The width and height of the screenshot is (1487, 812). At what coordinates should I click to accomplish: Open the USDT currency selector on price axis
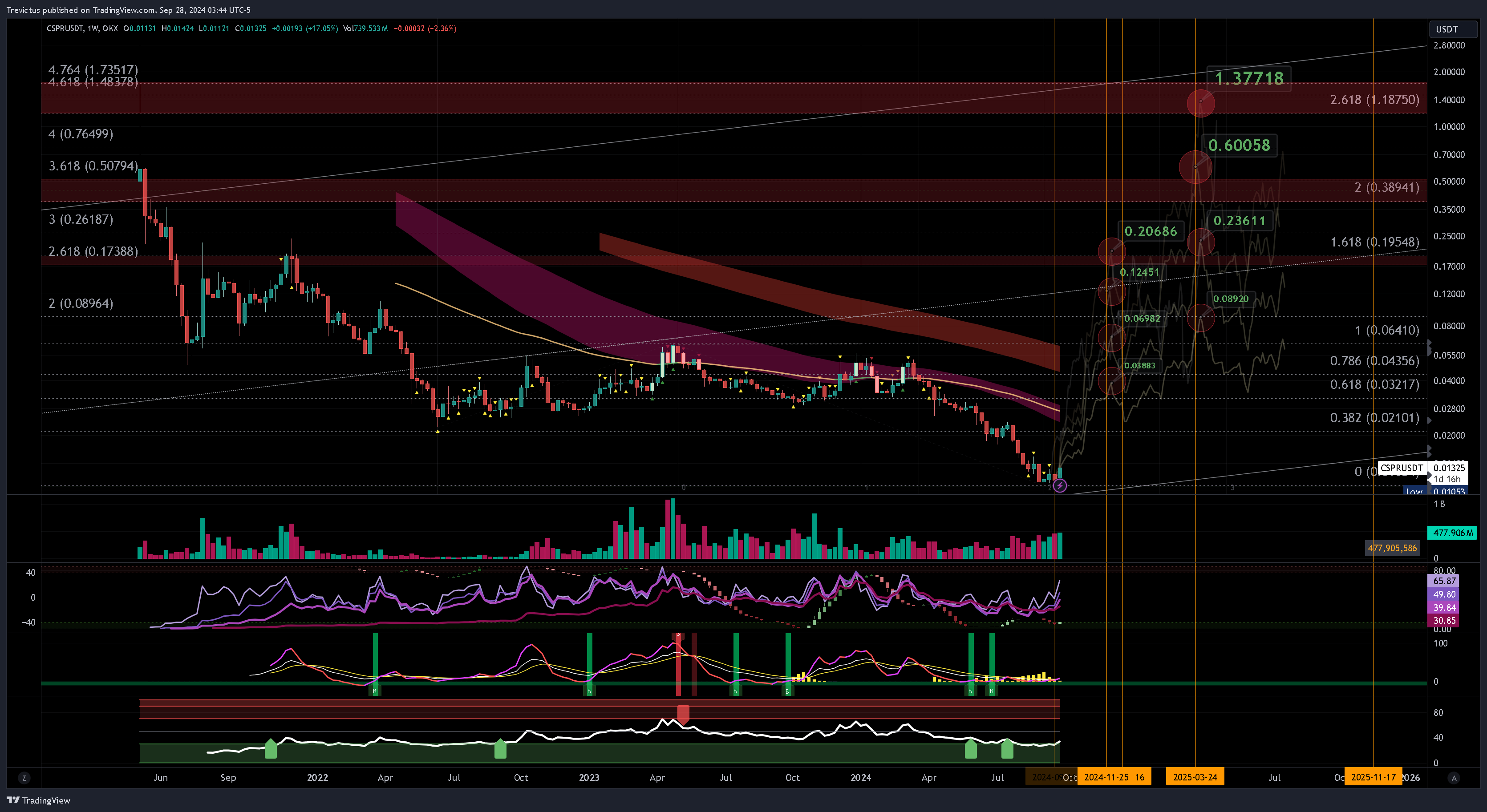[x=1453, y=29]
